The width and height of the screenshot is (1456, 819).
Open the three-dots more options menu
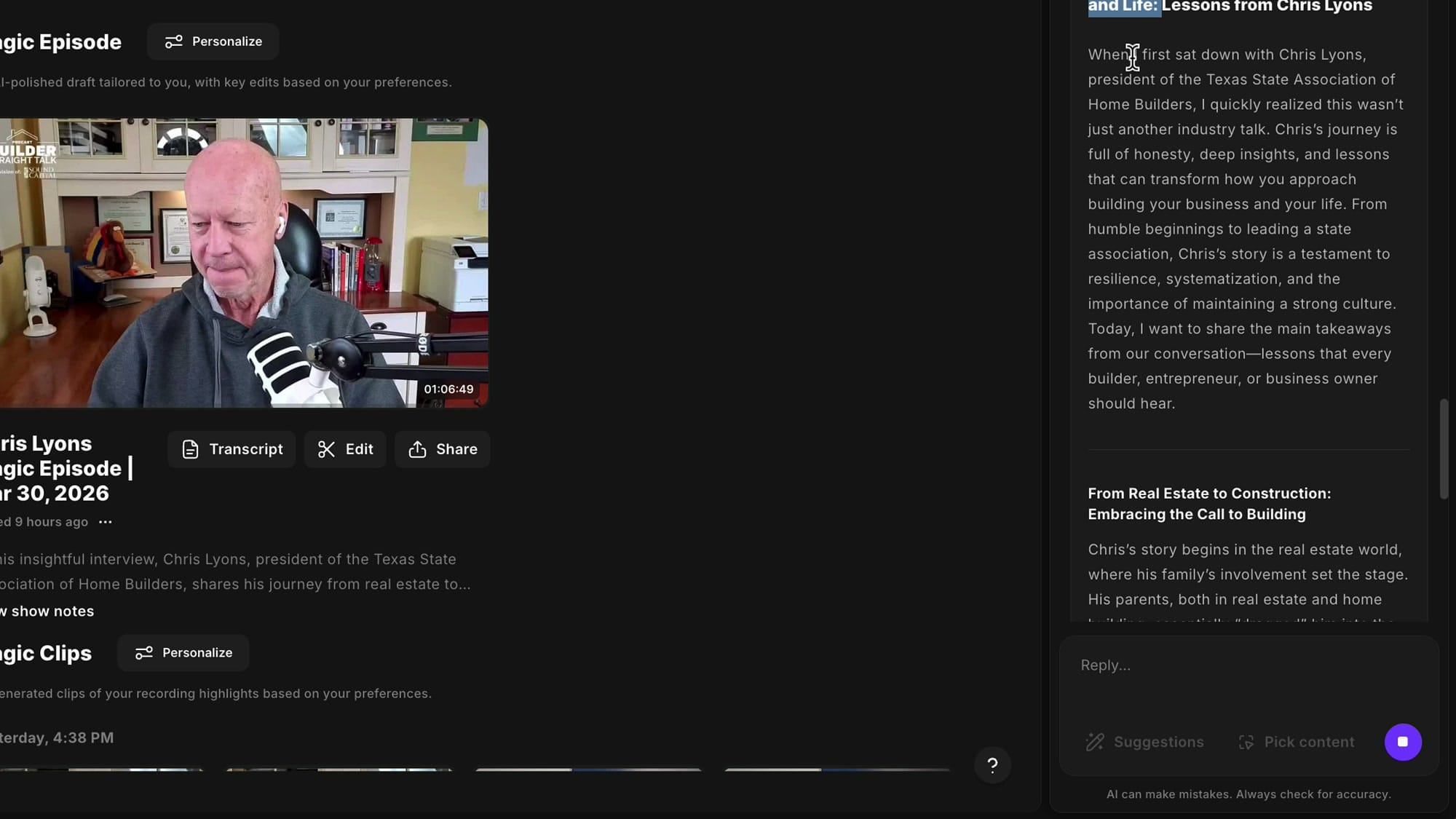(106, 522)
